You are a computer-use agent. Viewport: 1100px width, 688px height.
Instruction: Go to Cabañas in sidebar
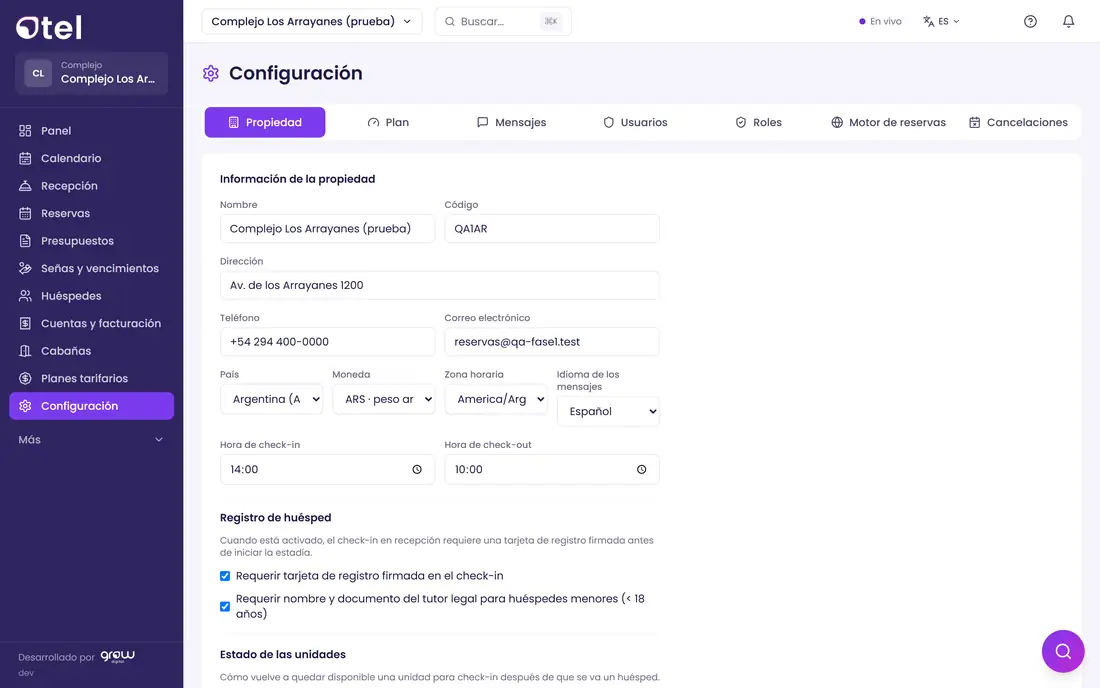pos(91,351)
